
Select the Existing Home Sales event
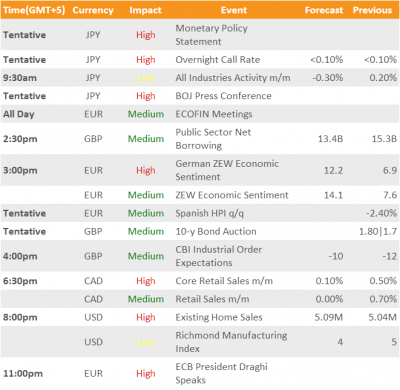point(219,317)
